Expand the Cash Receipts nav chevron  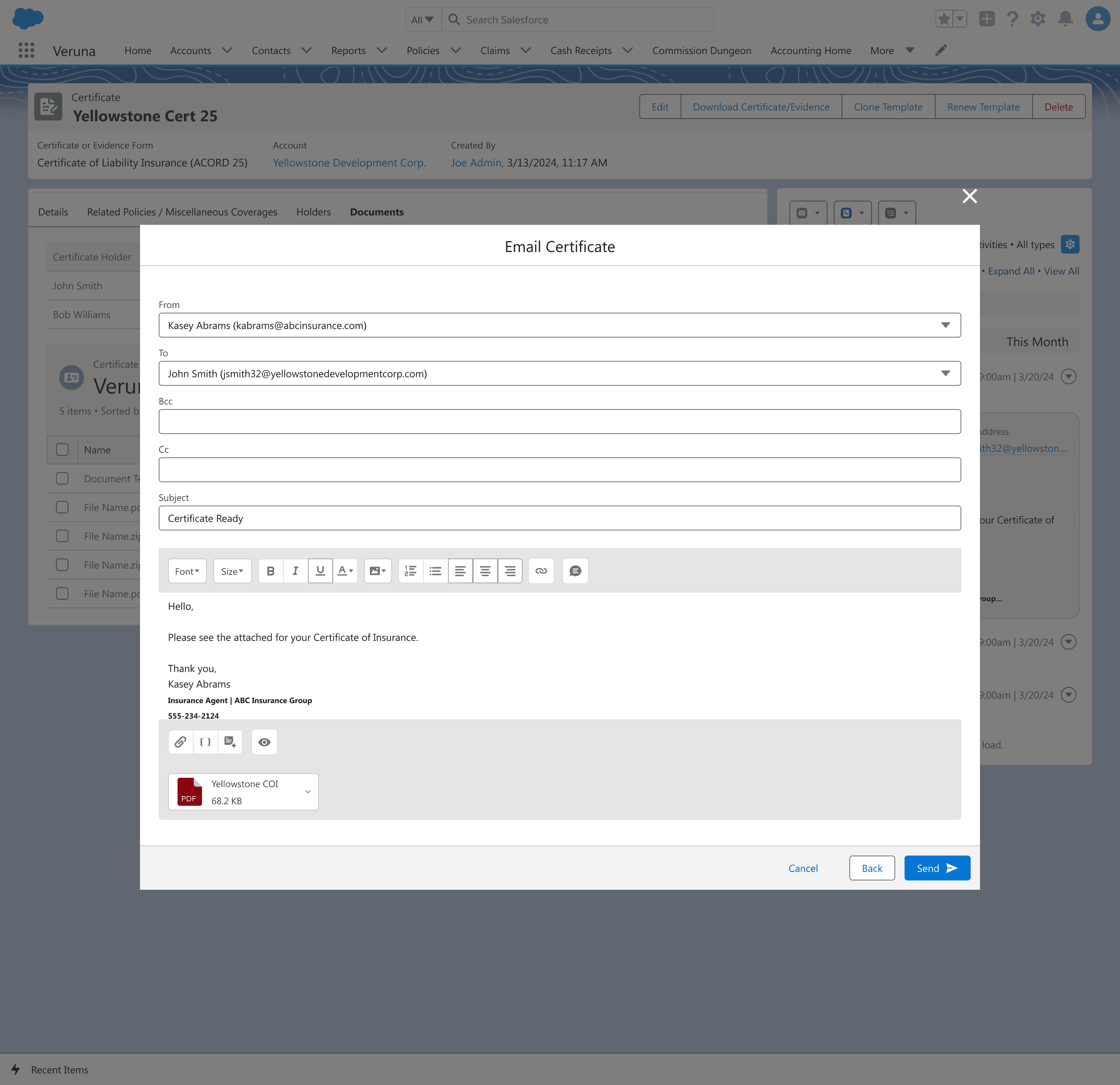coord(628,50)
